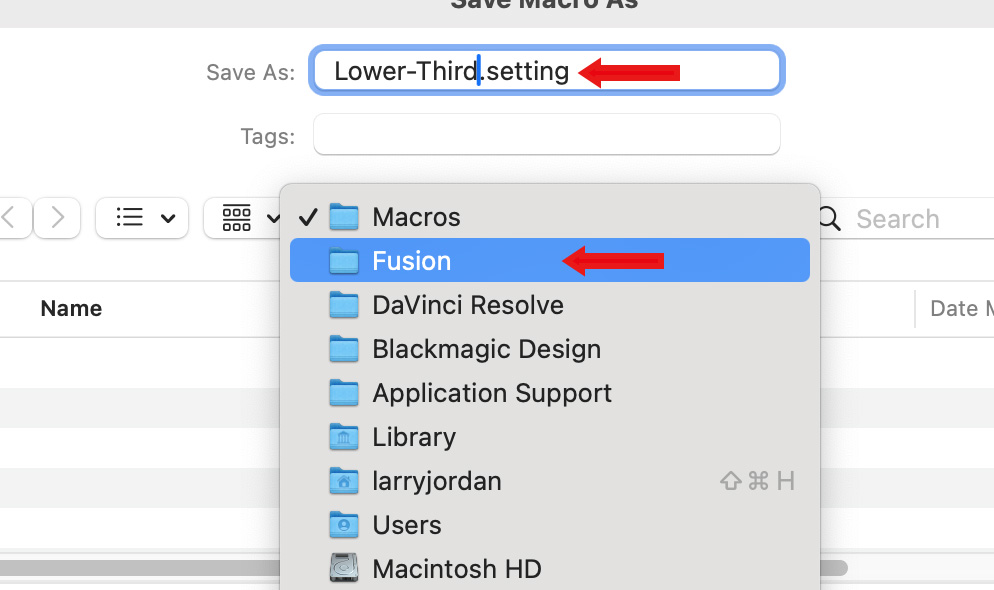This screenshot has width=994, height=590.
Task: Click the DaVinci Resolve folder icon
Action: 344,305
